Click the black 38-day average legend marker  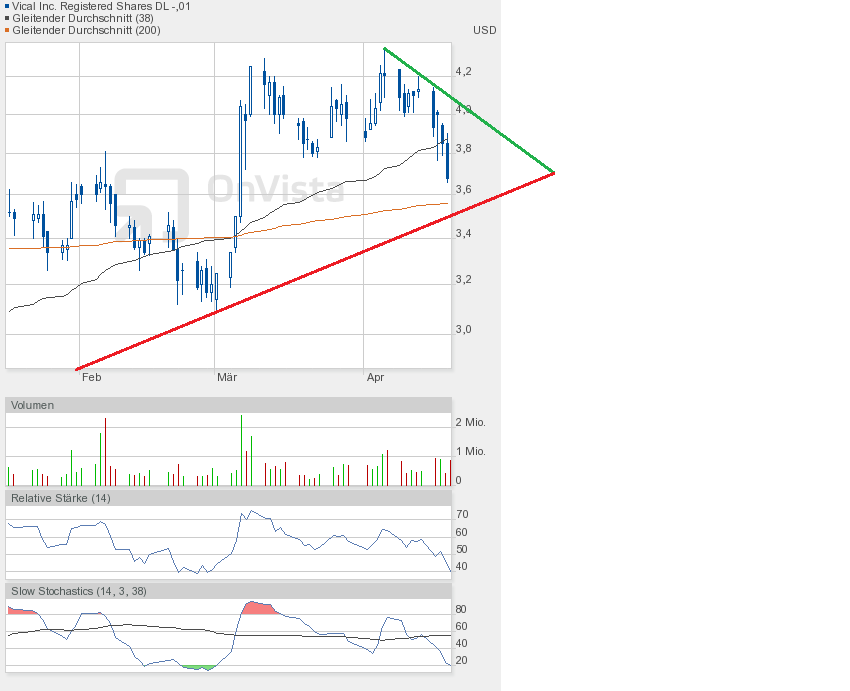click(x=9, y=18)
